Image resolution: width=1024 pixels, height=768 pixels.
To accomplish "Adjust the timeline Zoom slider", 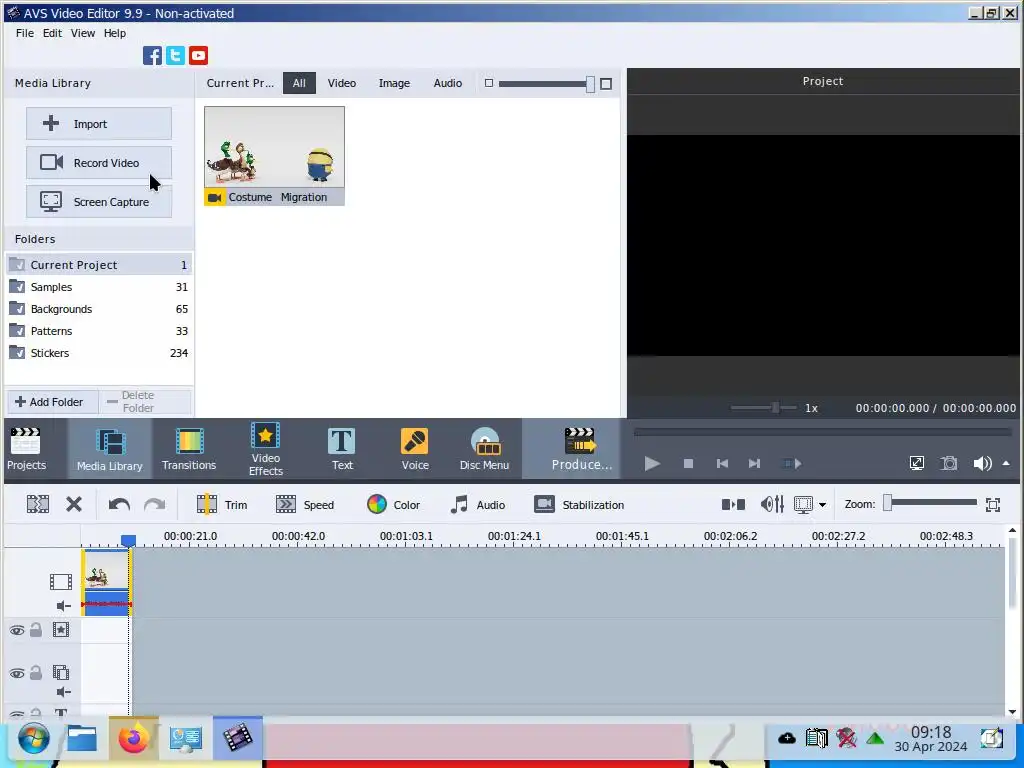I will coord(888,503).
